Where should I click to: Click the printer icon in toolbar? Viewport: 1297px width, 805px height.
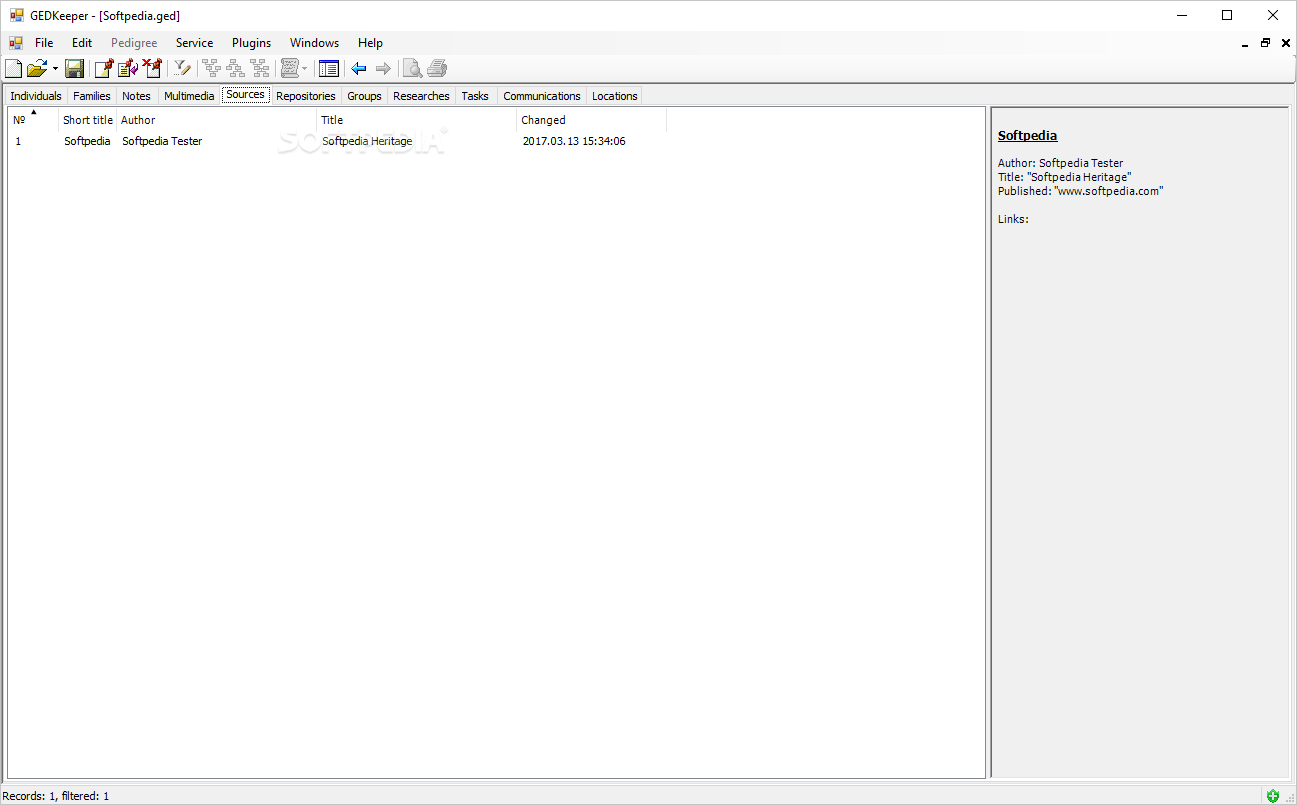point(436,69)
